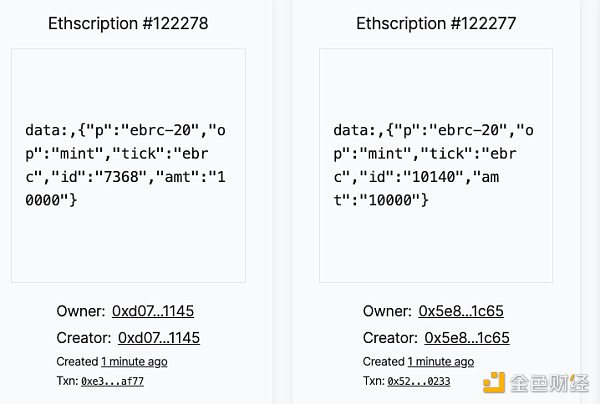Open transaction link 0xe3...af77

(x=112, y=381)
